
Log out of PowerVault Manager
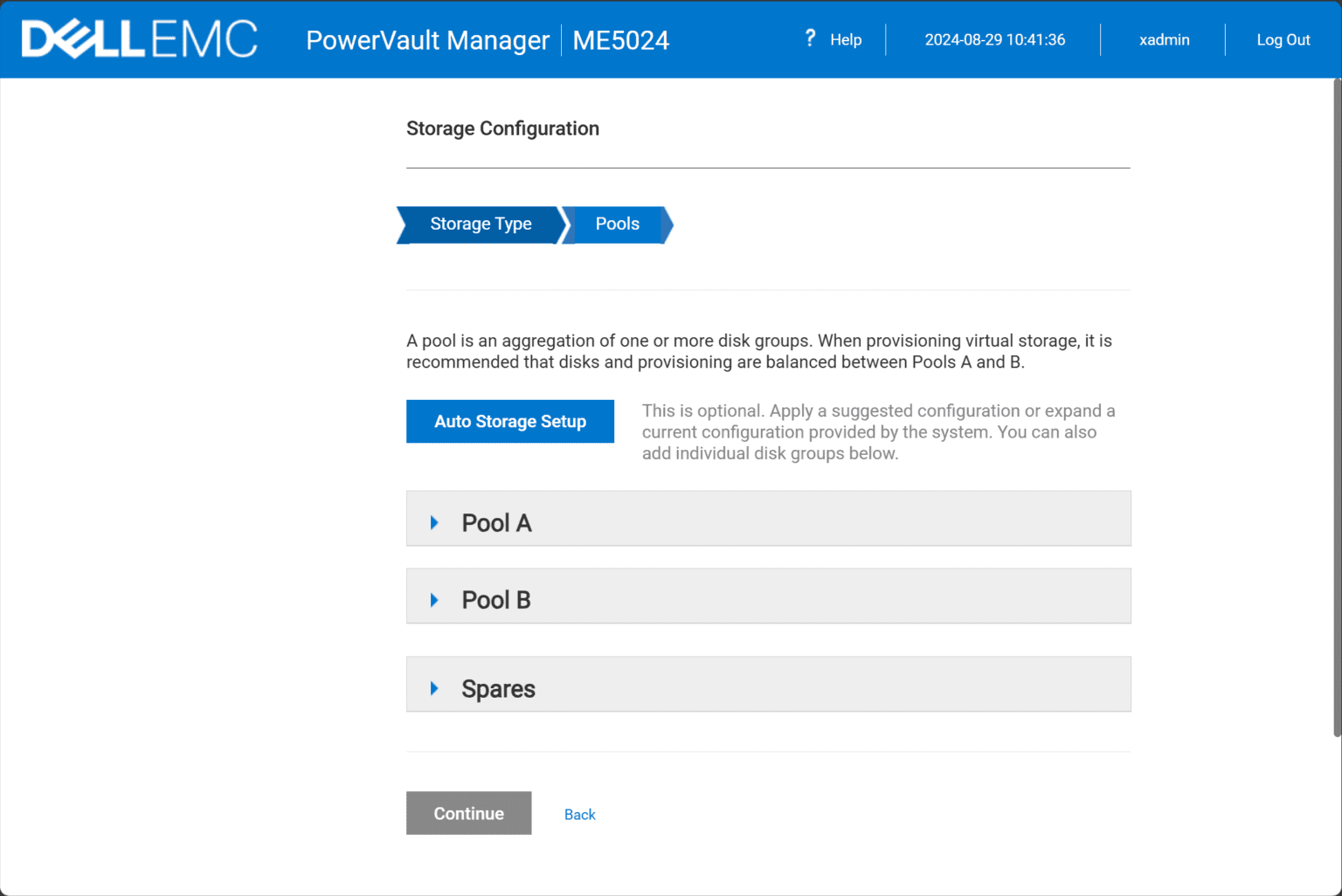point(1283,39)
